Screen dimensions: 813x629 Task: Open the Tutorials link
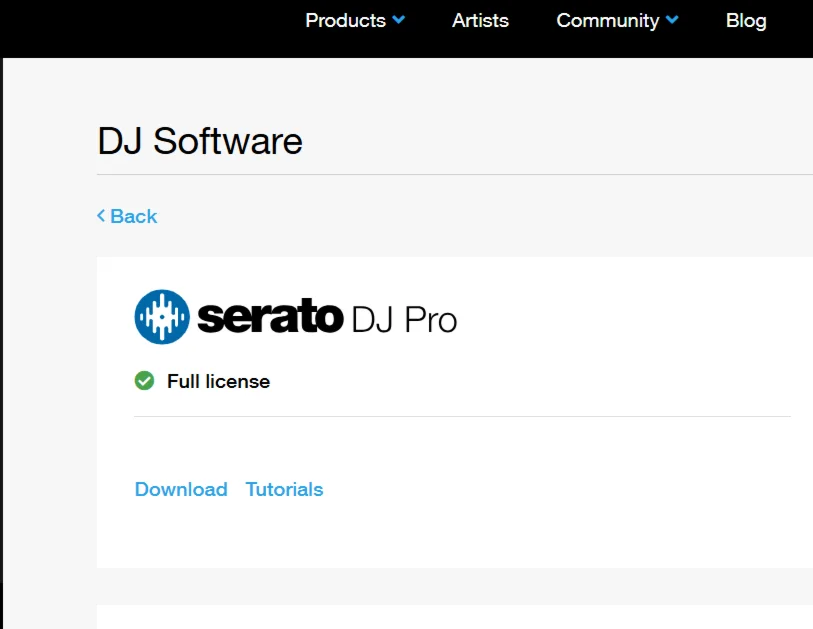(x=284, y=489)
